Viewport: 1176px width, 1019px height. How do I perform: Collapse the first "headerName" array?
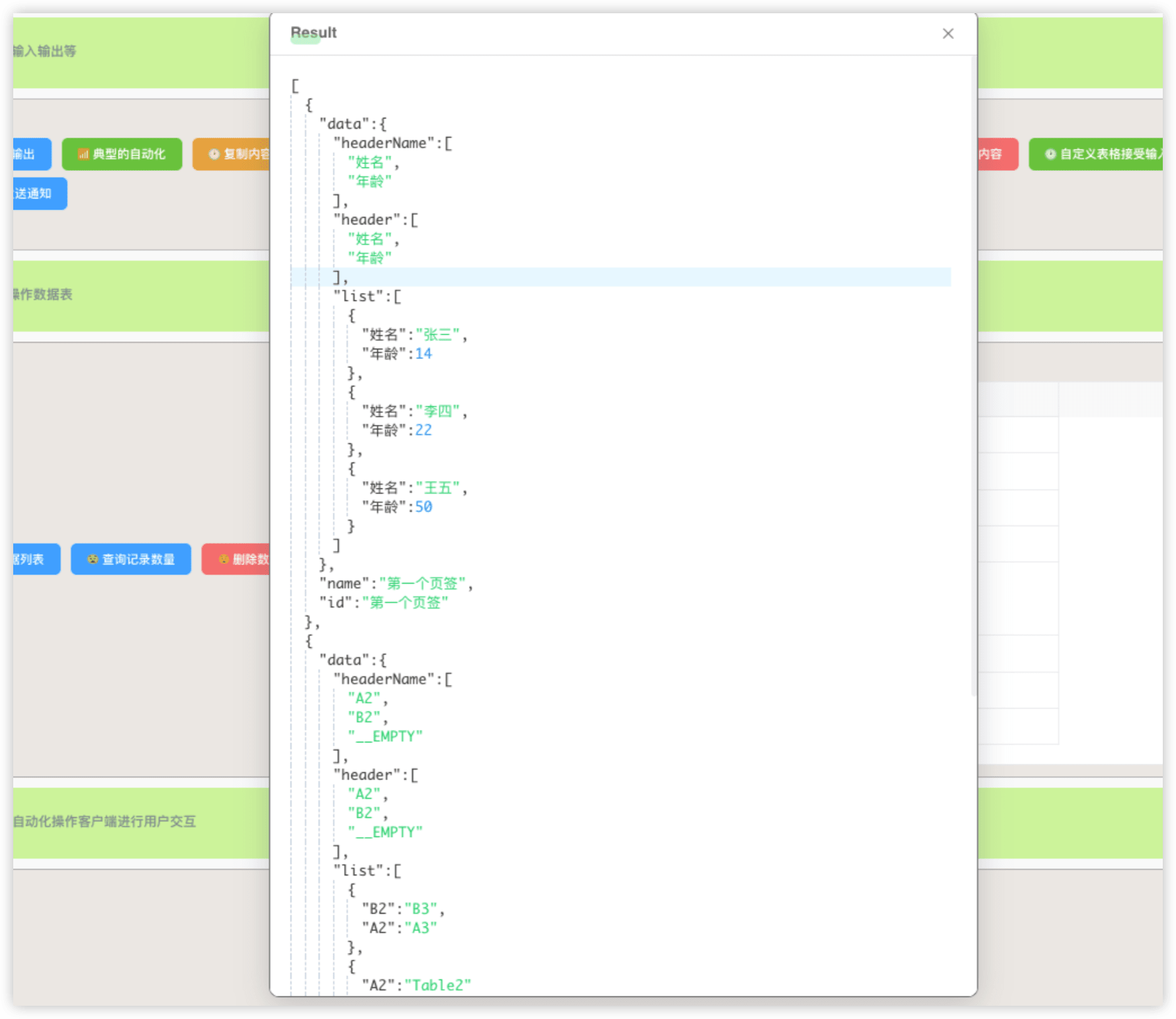[x=448, y=143]
